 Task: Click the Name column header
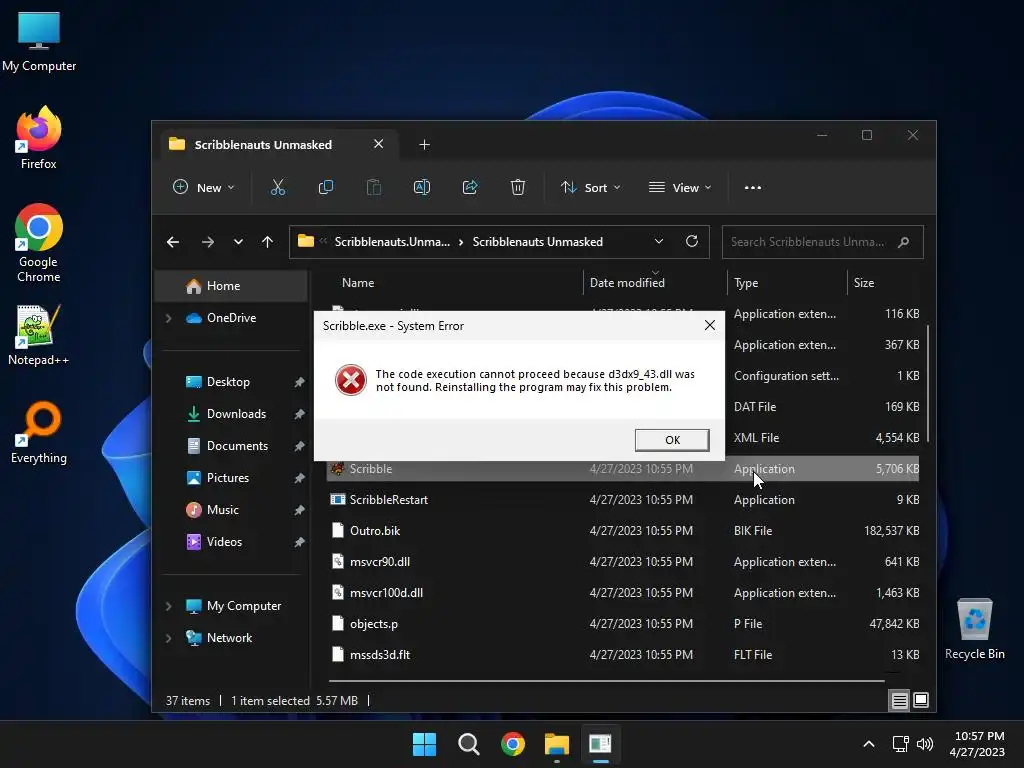pos(358,283)
